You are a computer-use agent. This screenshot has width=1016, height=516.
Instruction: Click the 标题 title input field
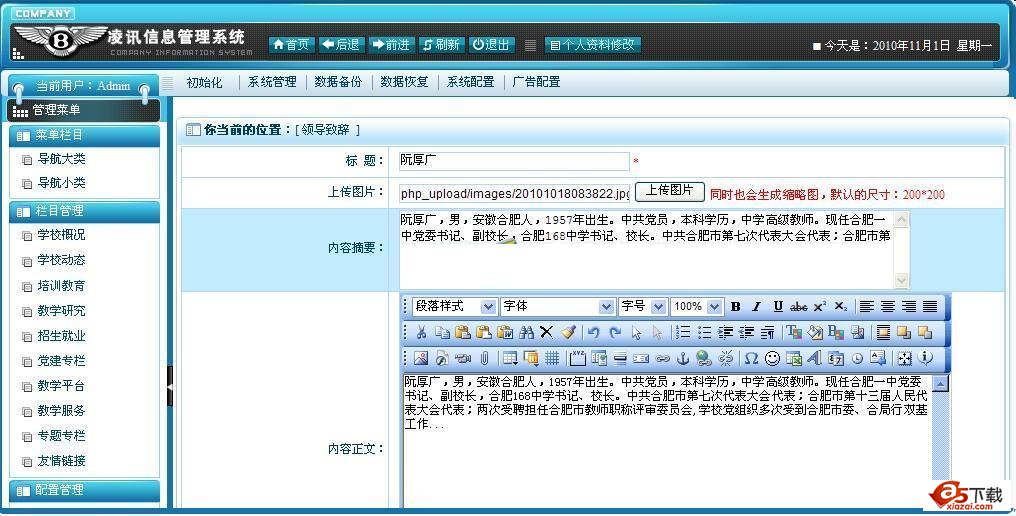coord(514,161)
